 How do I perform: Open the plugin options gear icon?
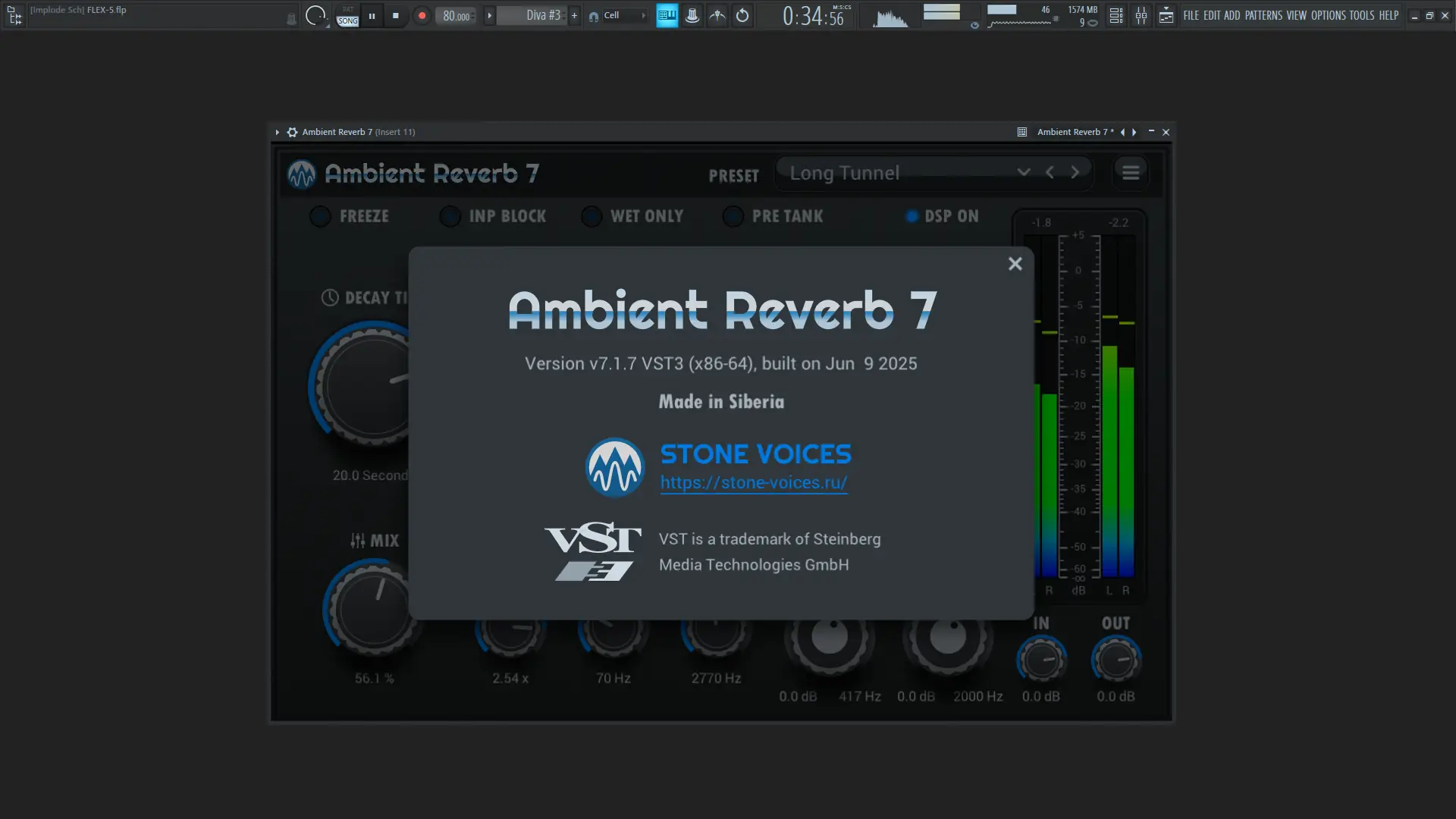292,132
